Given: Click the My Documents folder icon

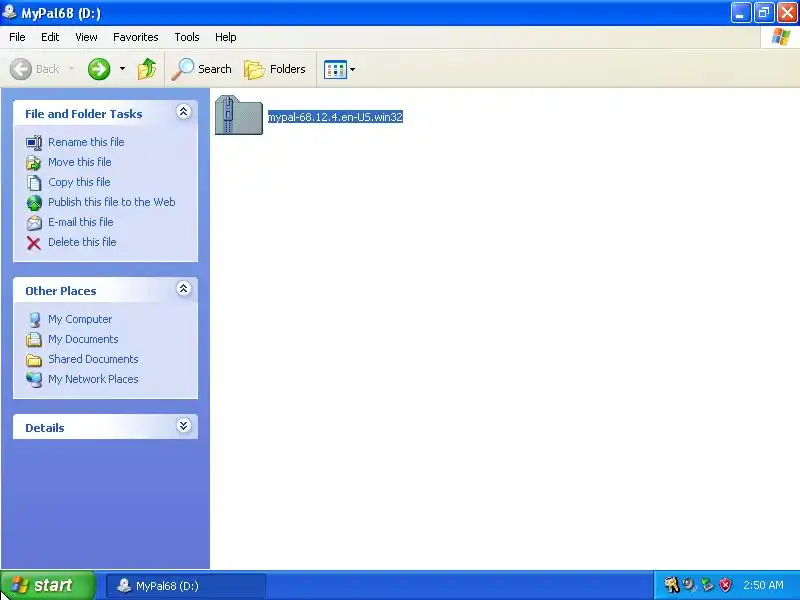Looking at the screenshot, I should click(x=34, y=339).
